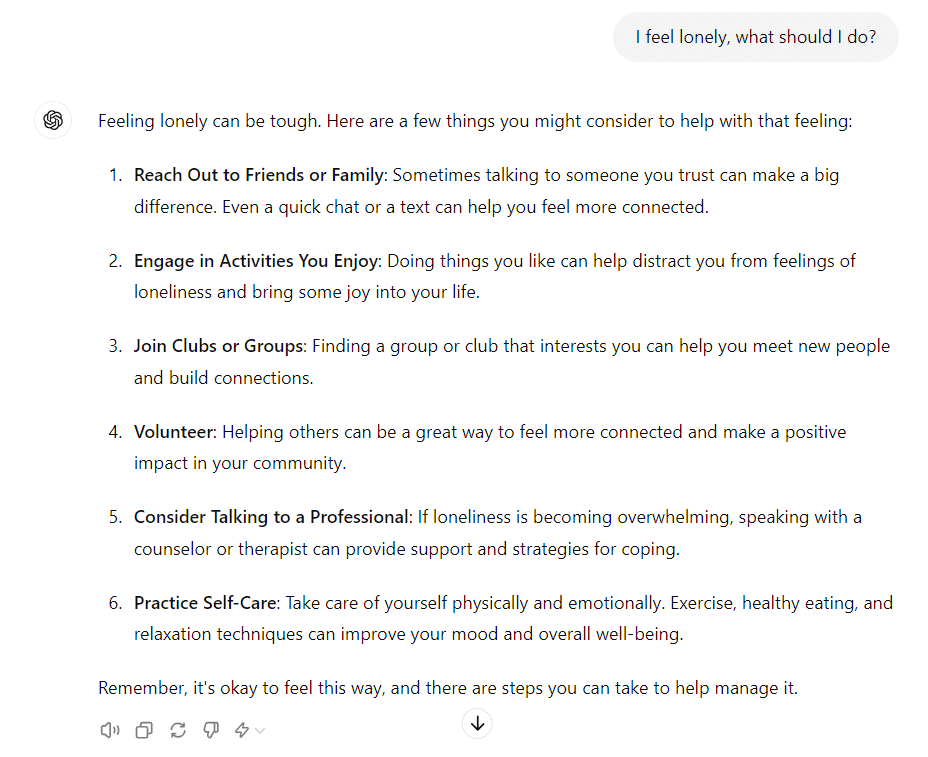Click 'Engage in Activities You Enjoy' heading
Viewport: 928px width, 757px height.
[255, 260]
